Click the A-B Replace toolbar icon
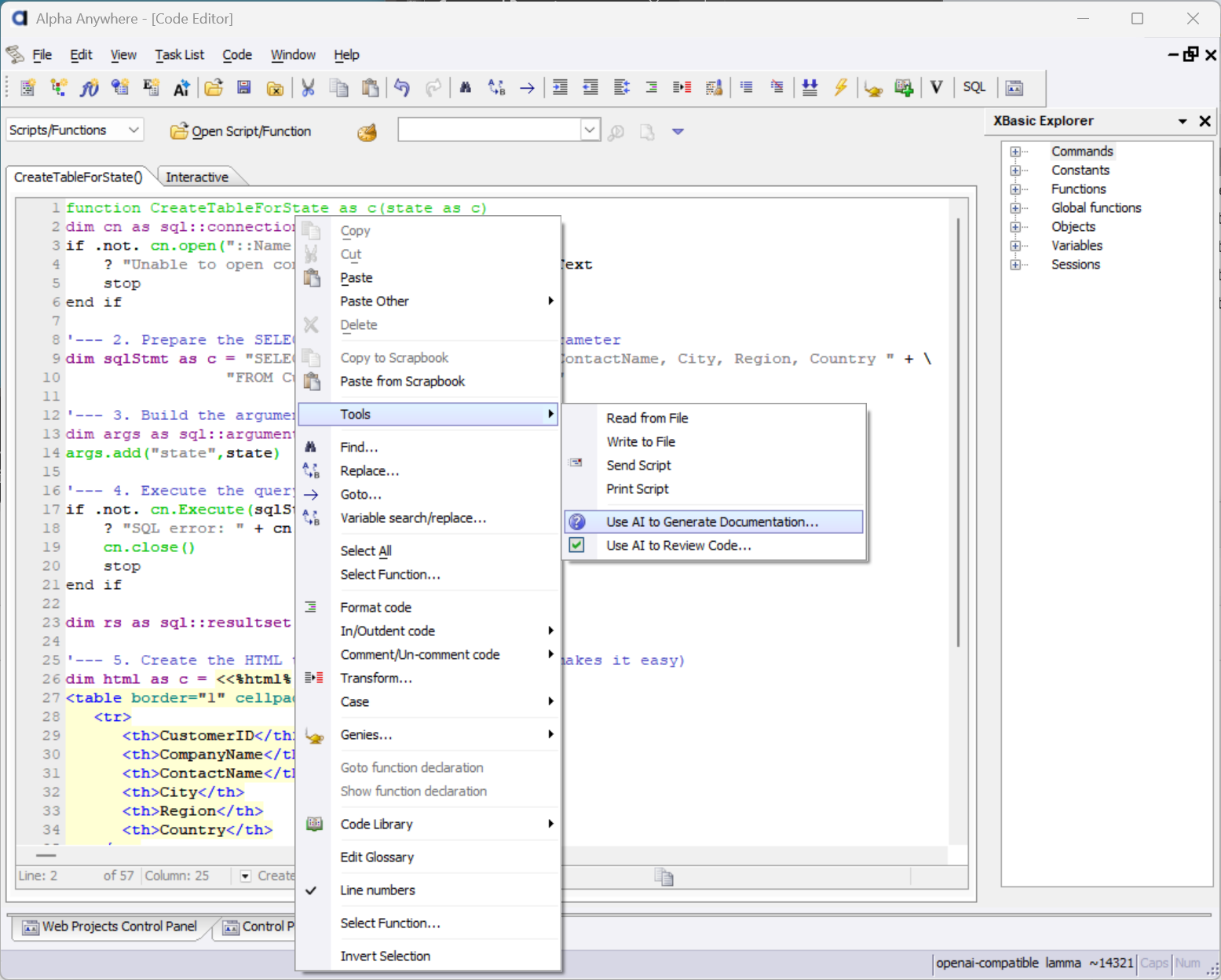Viewport: 1221px width, 980px height. click(x=496, y=87)
